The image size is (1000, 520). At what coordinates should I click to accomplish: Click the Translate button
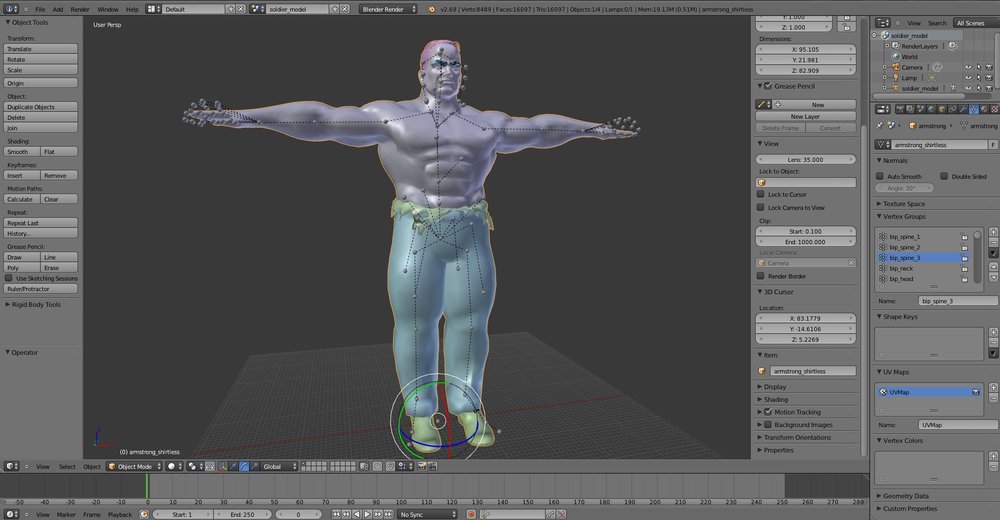pos(41,48)
